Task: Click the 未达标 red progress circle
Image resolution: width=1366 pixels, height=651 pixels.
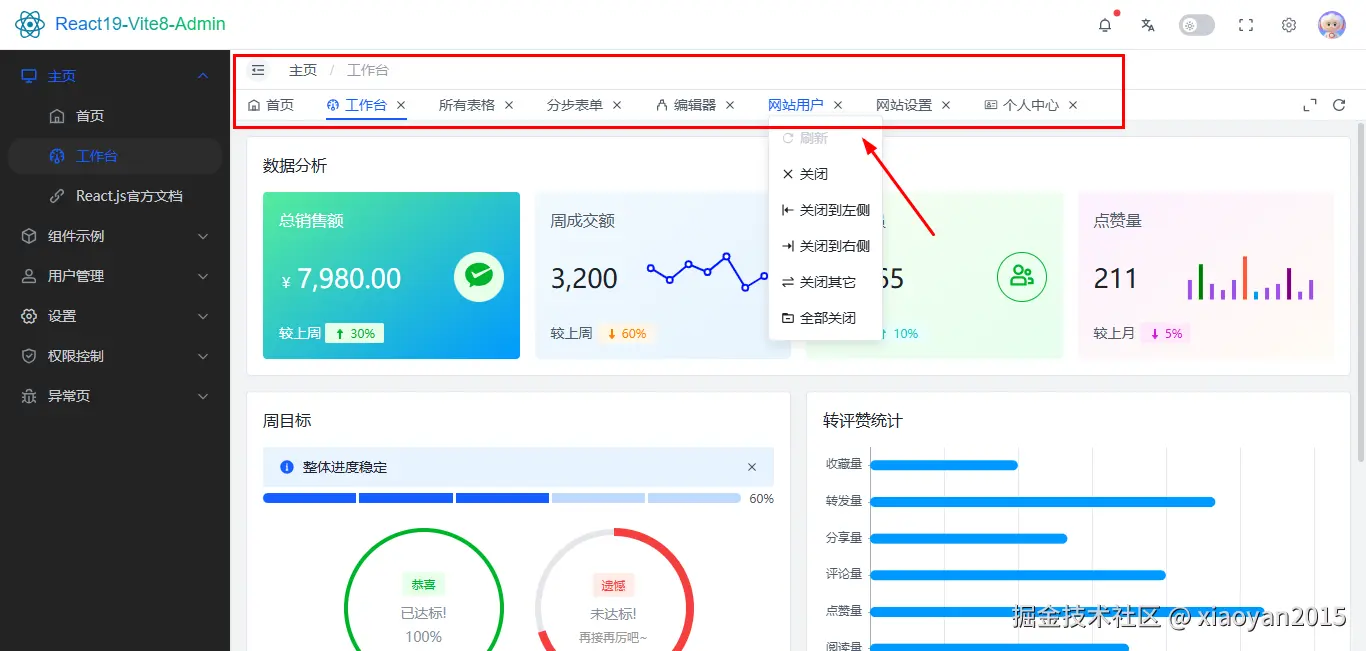Action: [x=614, y=607]
